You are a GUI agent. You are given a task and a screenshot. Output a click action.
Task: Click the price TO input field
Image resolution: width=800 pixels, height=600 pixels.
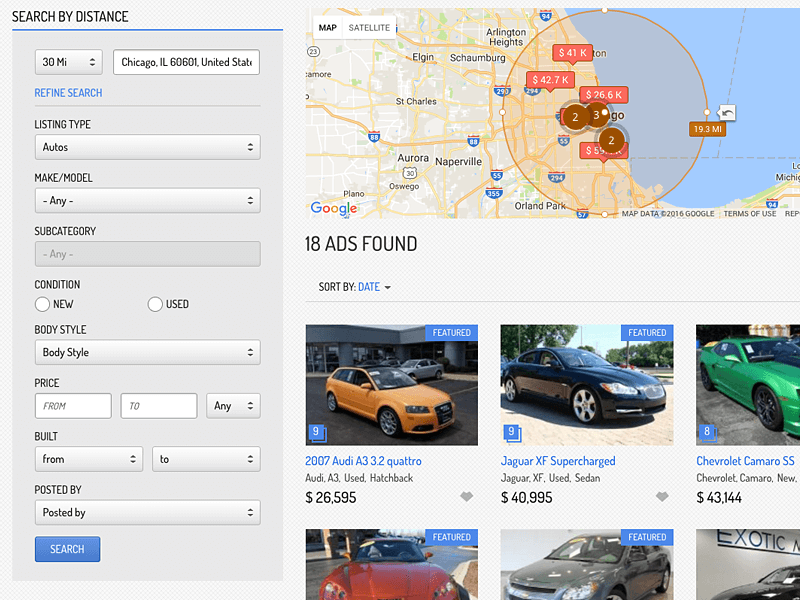pos(159,406)
